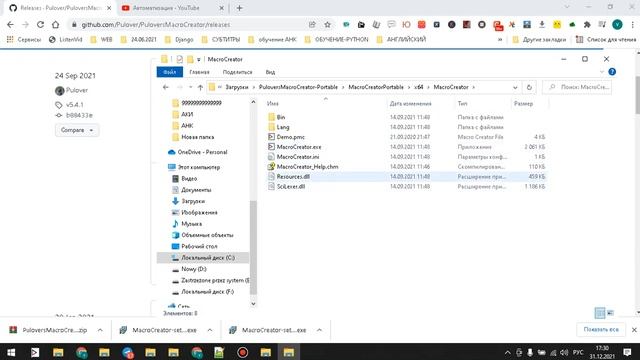The image size is (640, 360).
Task: Expand the Explorer ribbon chevron
Action: (602, 72)
